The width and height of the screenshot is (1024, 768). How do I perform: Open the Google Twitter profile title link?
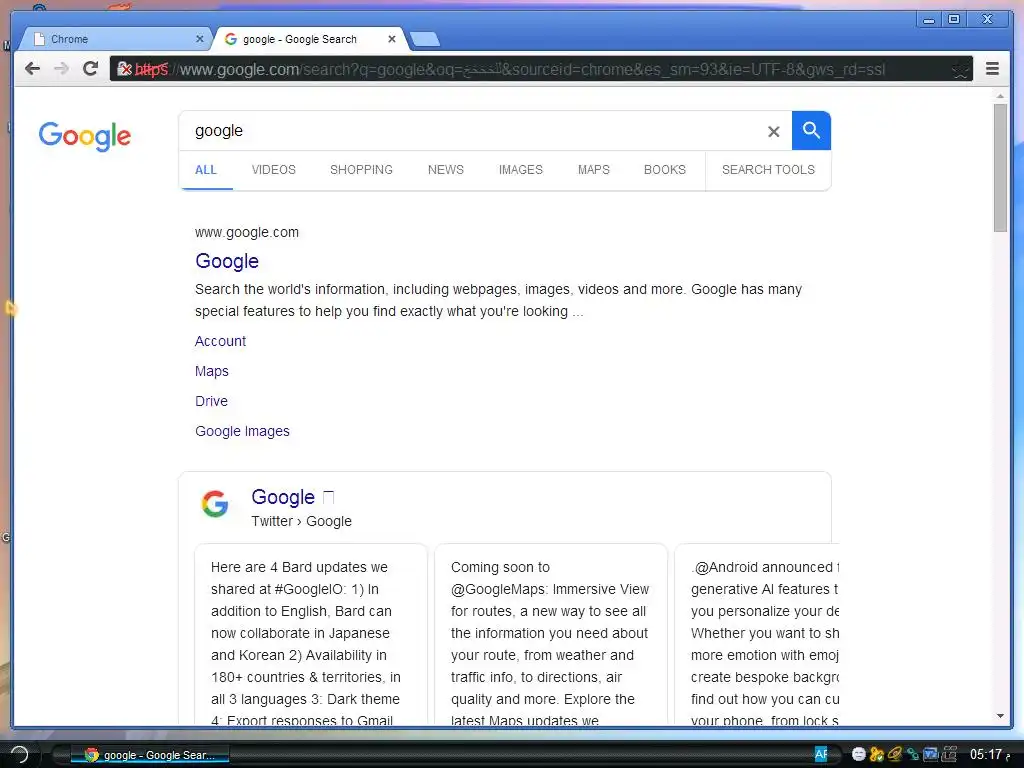(283, 497)
